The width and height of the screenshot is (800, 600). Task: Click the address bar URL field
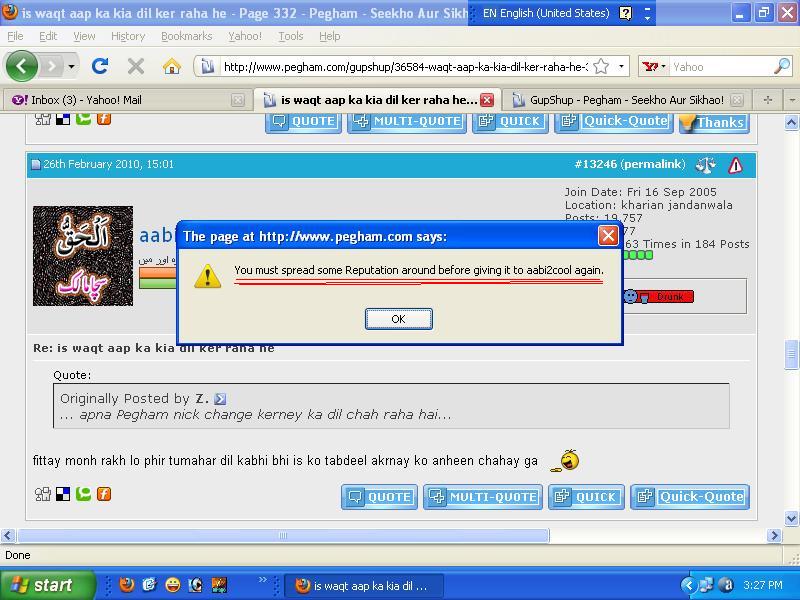point(400,67)
